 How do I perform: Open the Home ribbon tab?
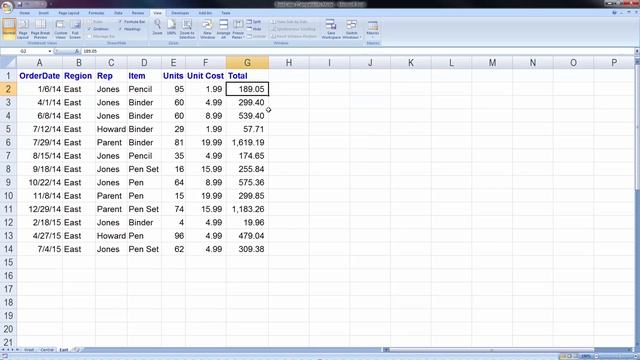24,13
